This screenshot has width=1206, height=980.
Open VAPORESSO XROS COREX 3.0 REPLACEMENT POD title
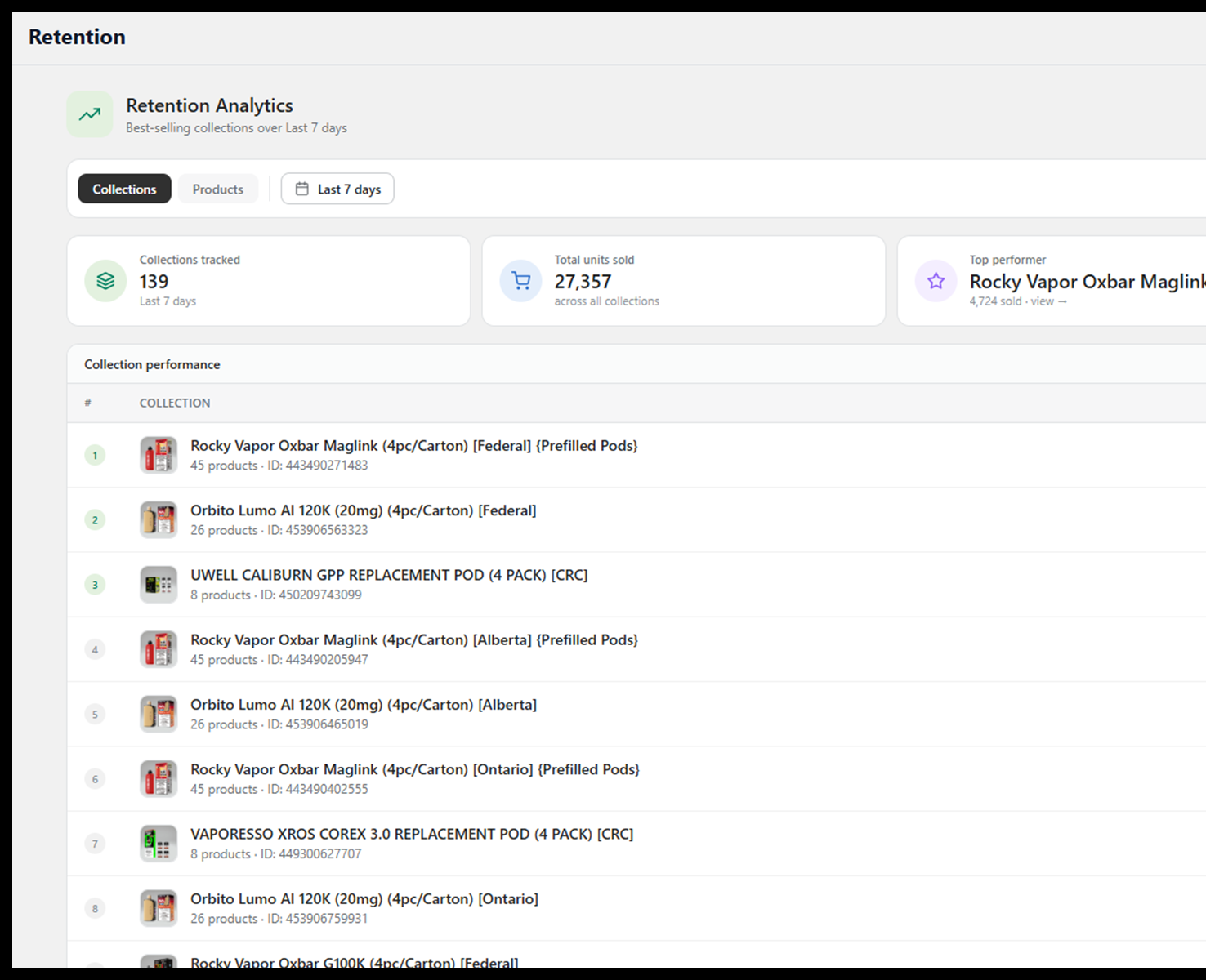412,834
